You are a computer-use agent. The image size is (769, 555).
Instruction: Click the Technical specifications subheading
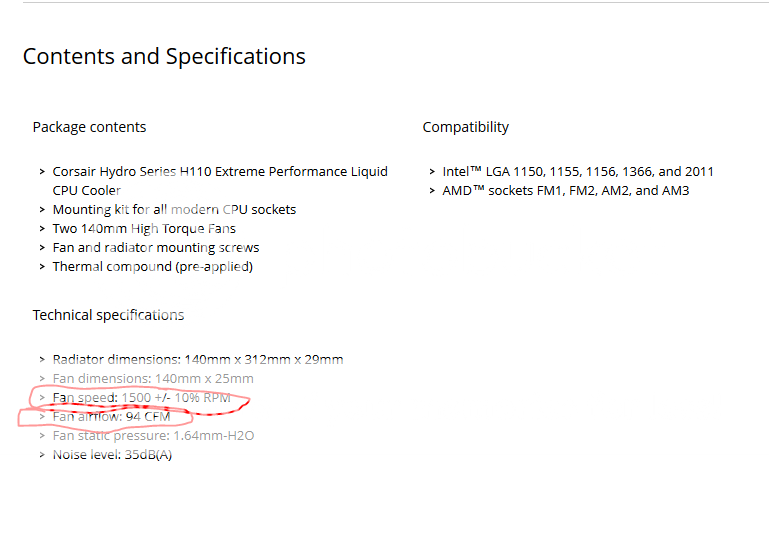pyautogui.click(x=108, y=315)
